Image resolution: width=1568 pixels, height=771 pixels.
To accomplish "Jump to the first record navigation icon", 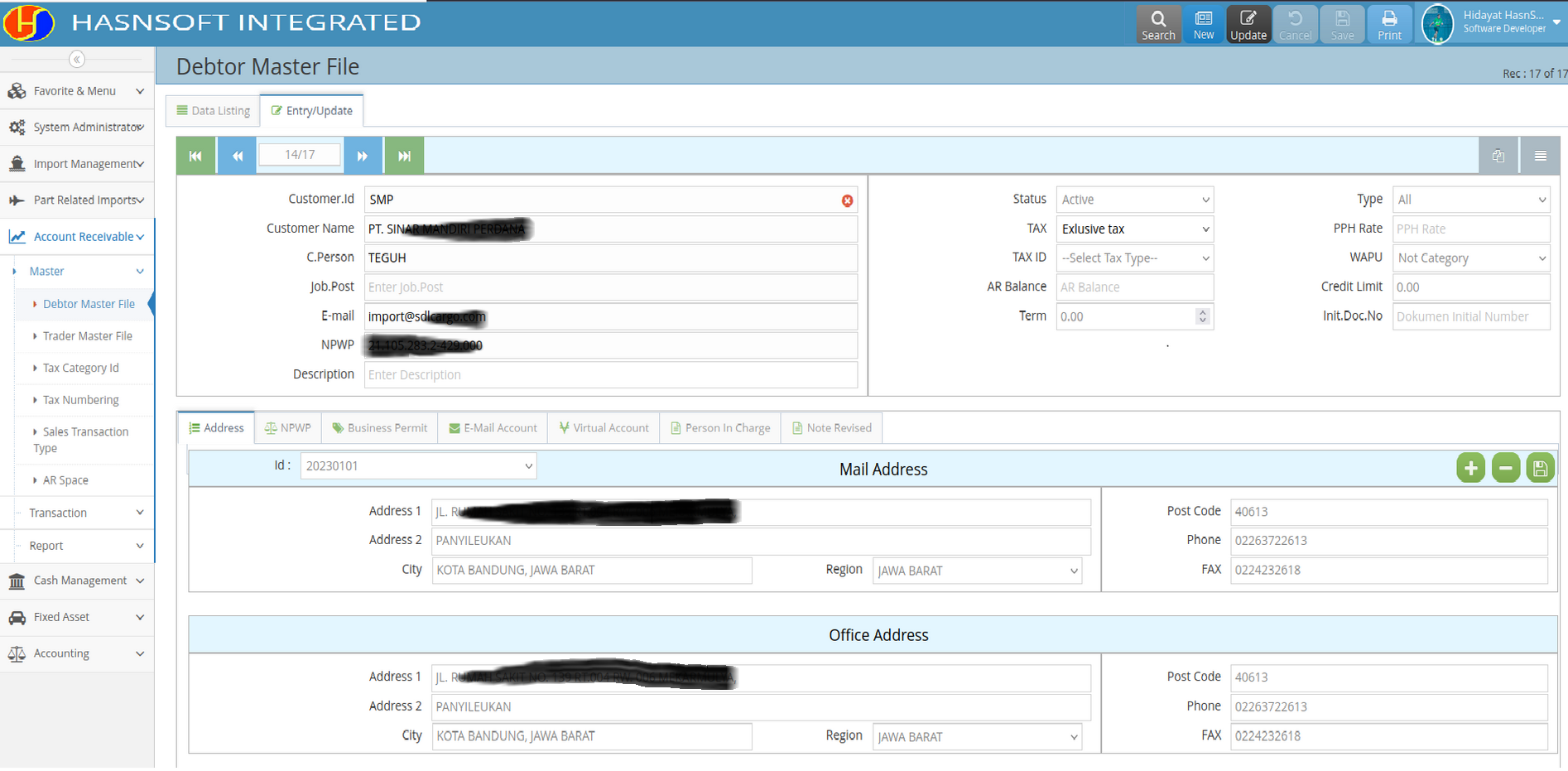I will (x=195, y=155).
